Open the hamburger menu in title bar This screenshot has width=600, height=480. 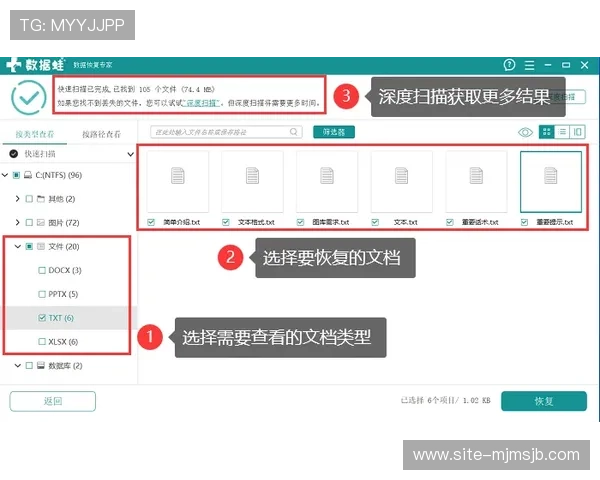point(529,65)
